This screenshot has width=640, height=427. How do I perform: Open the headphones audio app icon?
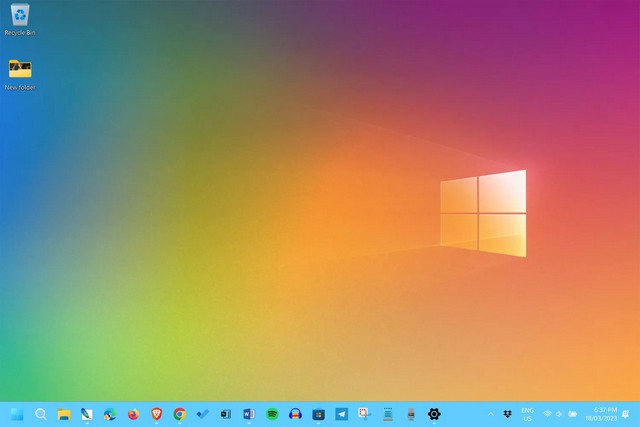tap(295, 414)
